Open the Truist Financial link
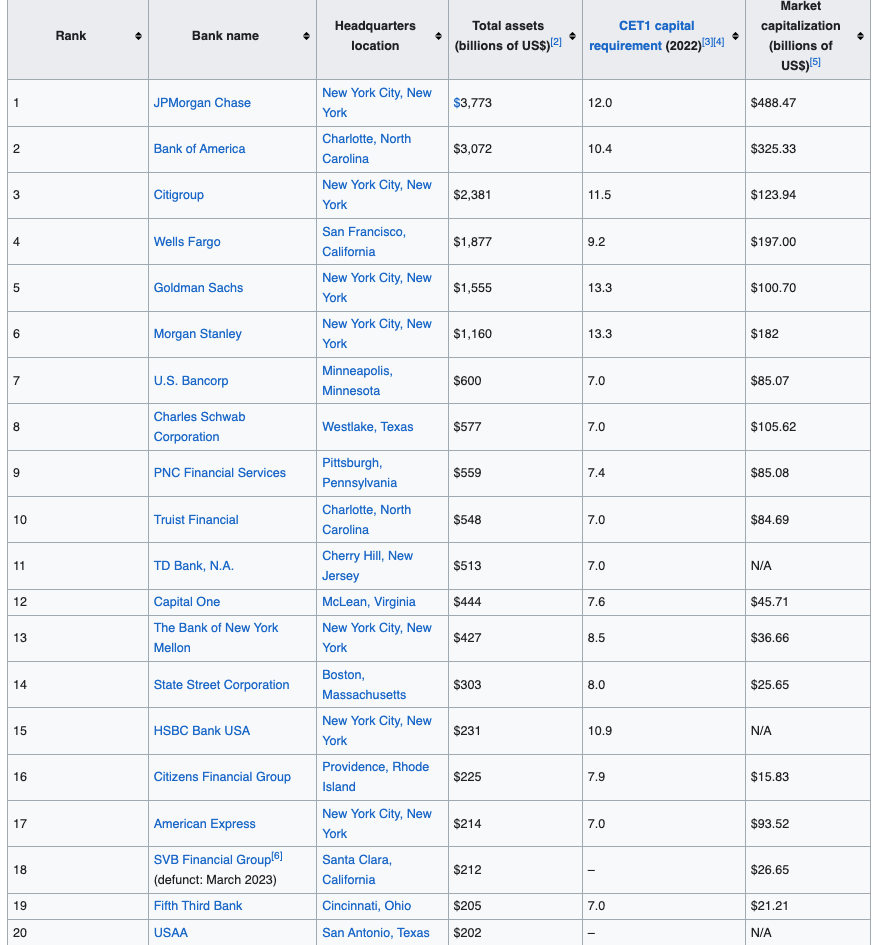Viewport: 879px width, 945px height. tap(196, 520)
